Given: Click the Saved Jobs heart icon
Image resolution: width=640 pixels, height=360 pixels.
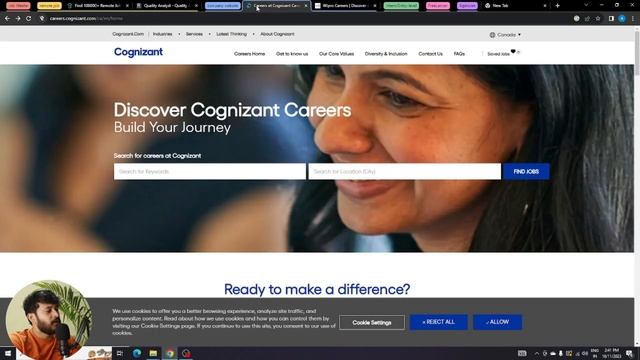Looking at the screenshot, I should point(513,51).
